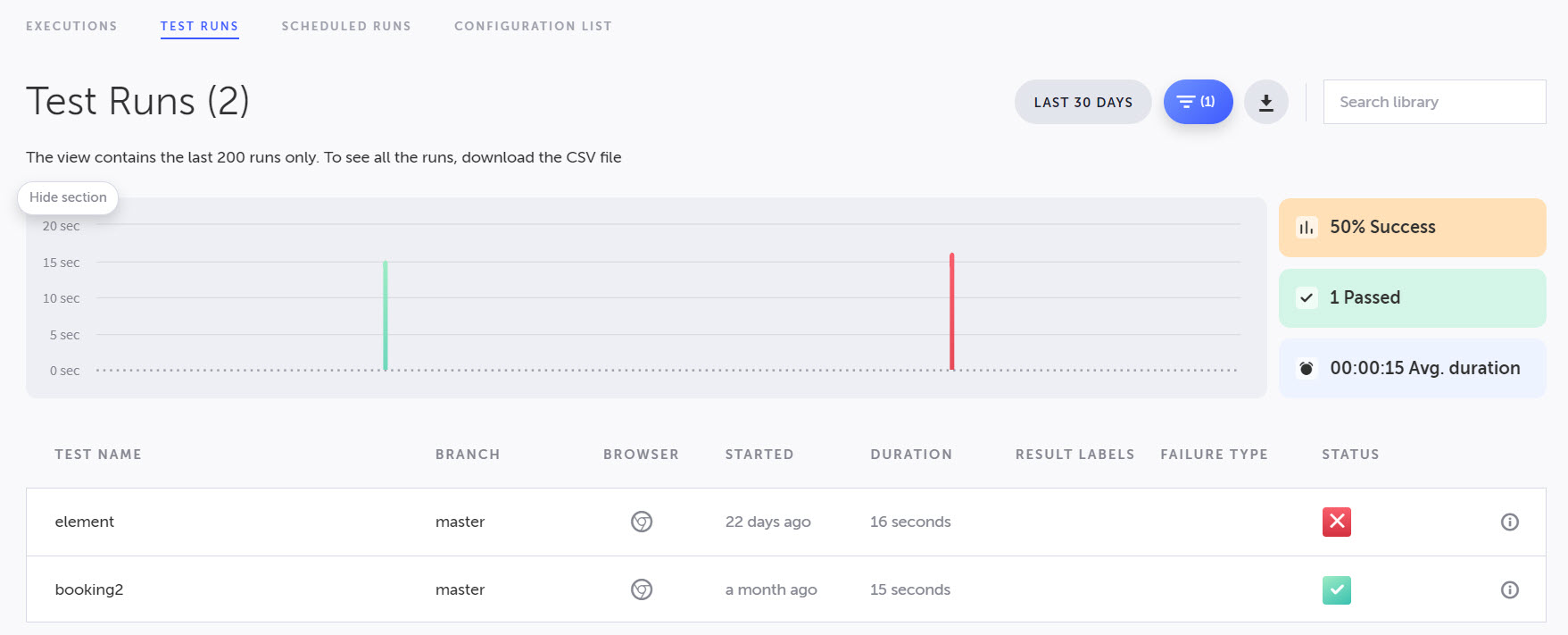Go to the Configuration List tab
The width and height of the screenshot is (1568, 635).
pyautogui.click(x=533, y=26)
